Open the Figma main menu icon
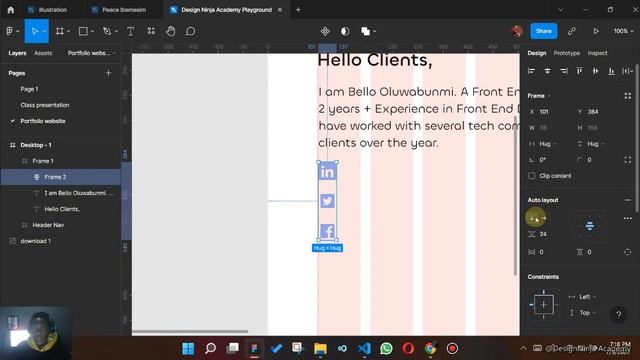Screen dimensions: 640x360 9,31
